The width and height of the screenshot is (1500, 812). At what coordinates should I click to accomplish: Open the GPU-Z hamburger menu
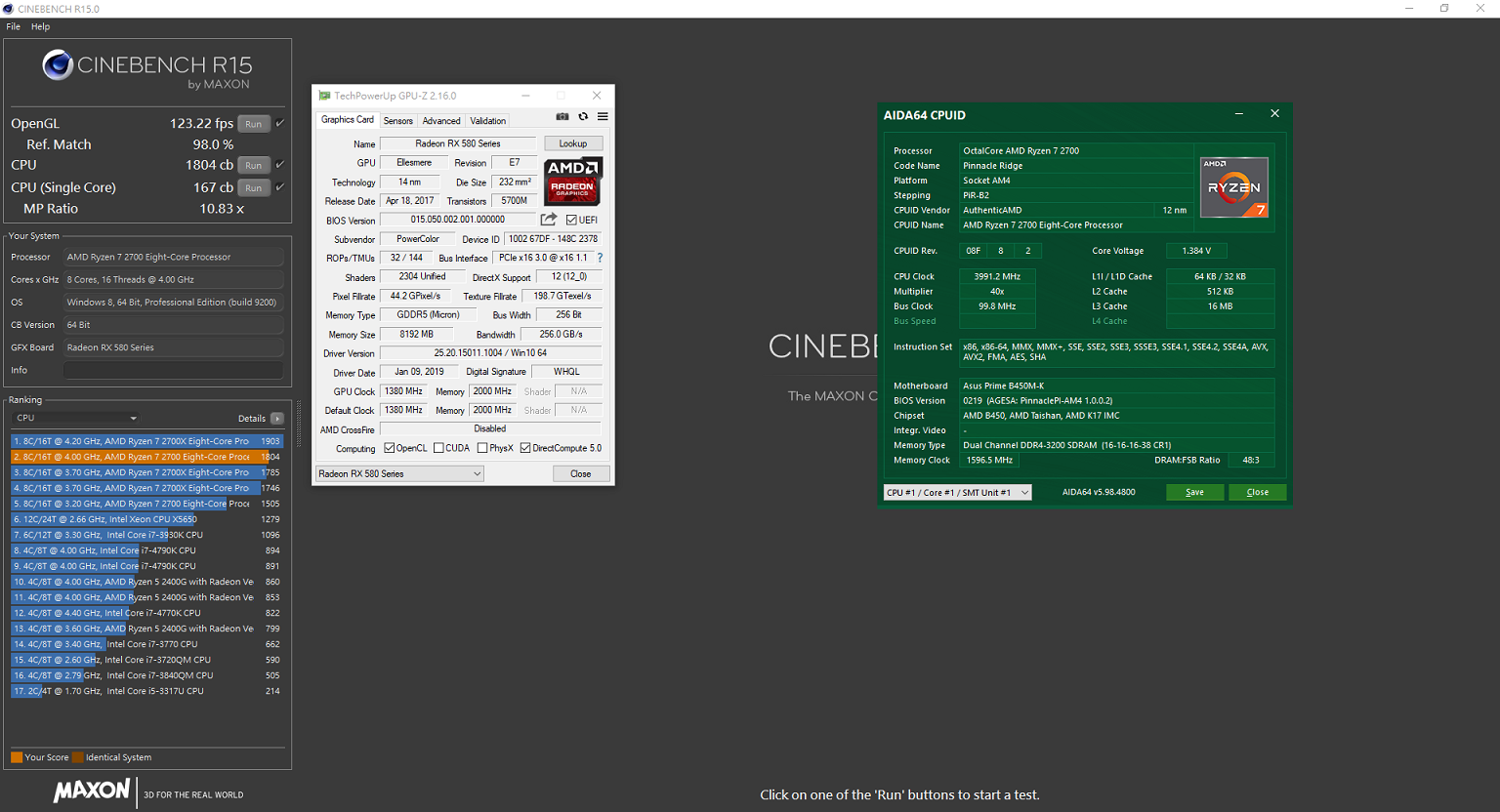pos(603,116)
